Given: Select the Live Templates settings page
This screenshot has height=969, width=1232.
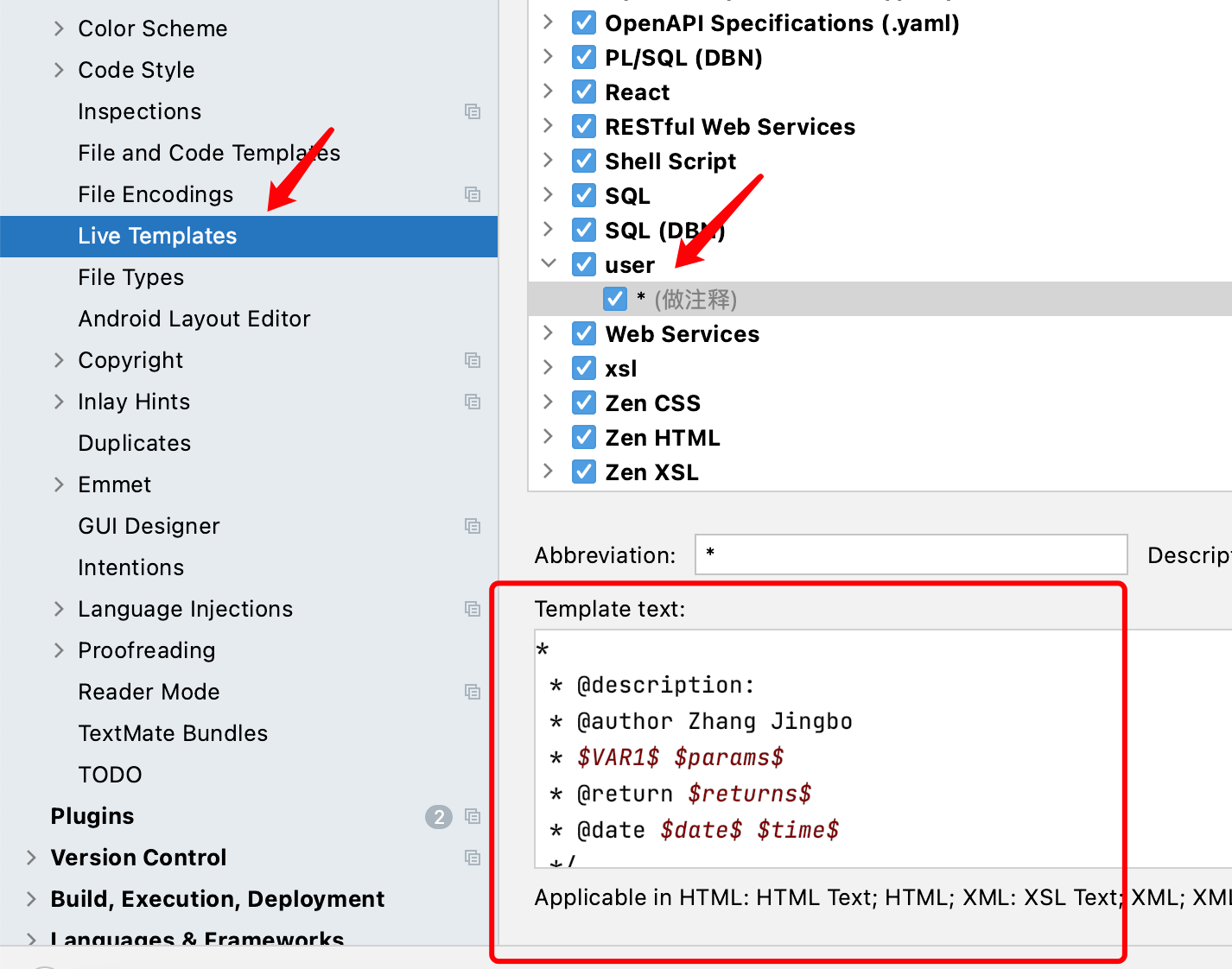Looking at the screenshot, I should tap(249, 236).
